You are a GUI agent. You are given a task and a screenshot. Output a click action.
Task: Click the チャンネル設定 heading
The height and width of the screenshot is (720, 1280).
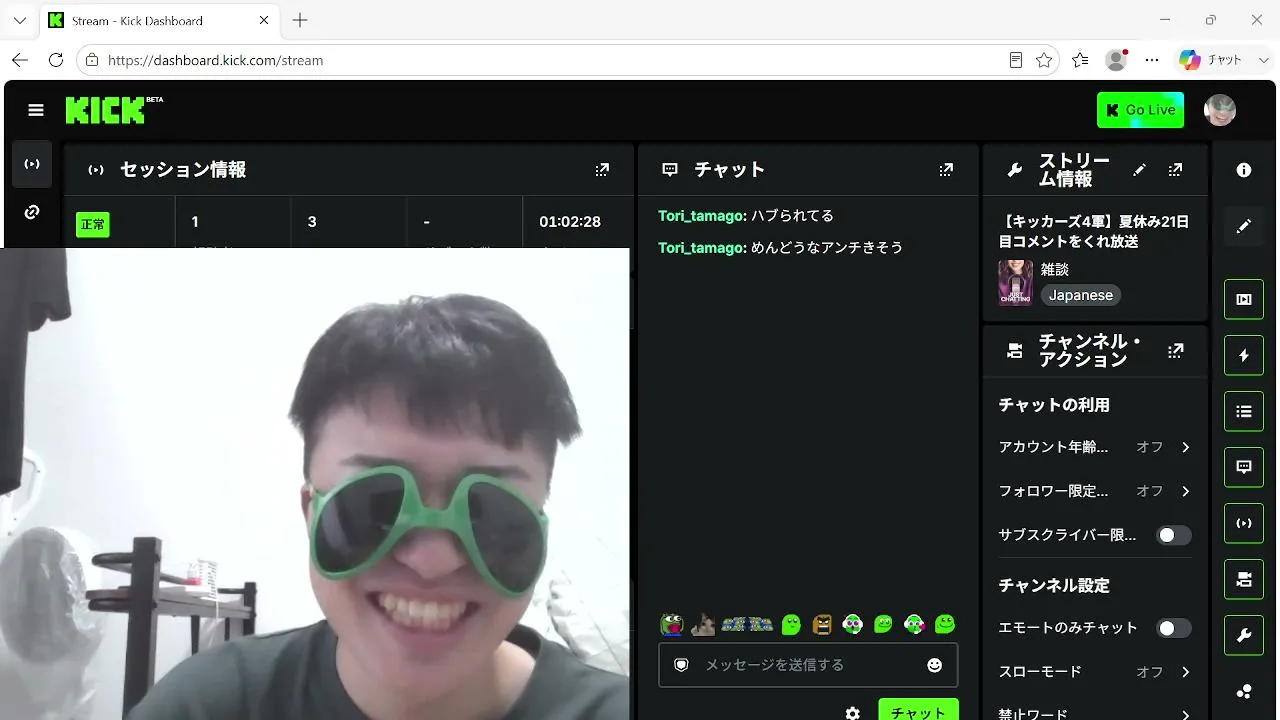[x=1054, y=585]
